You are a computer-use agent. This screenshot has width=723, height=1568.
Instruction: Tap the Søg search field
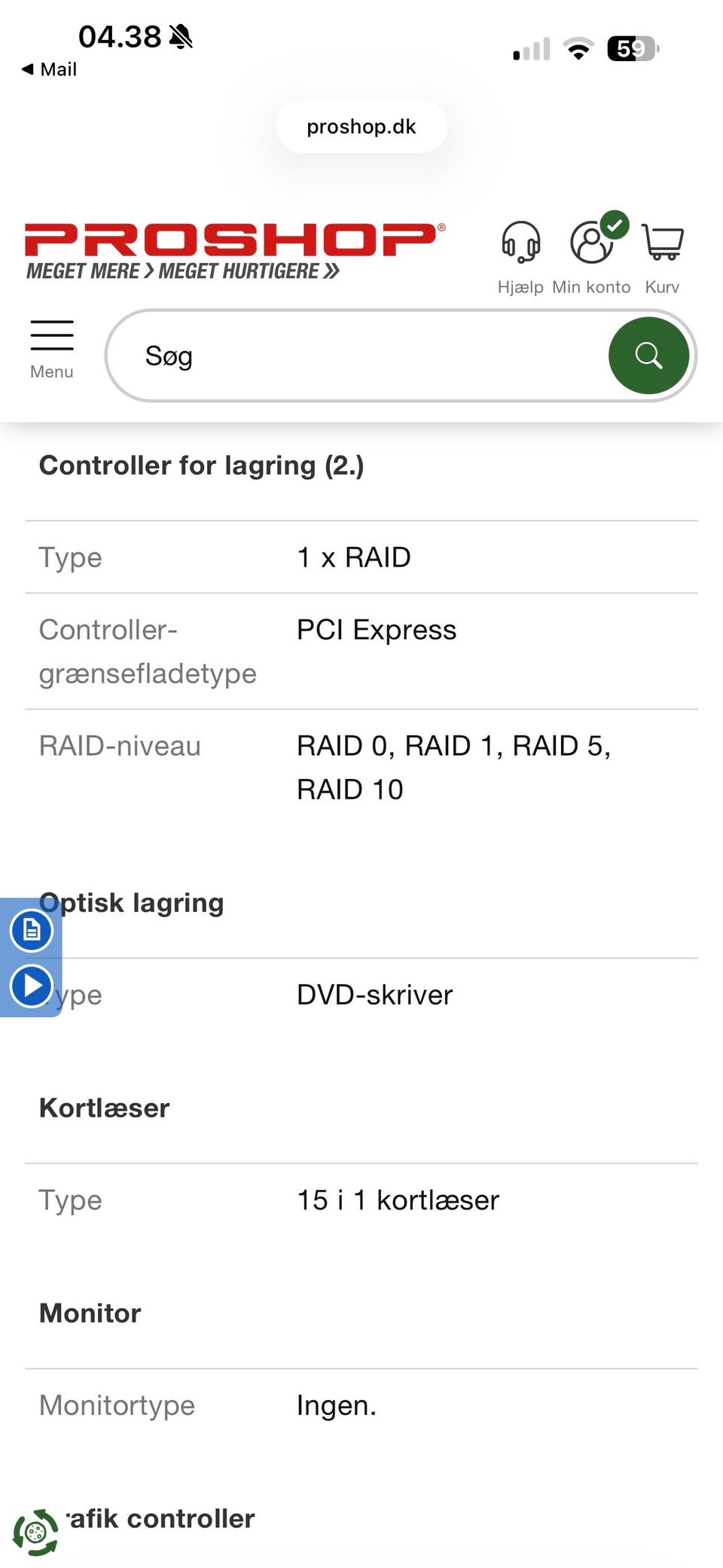pos(361,356)
